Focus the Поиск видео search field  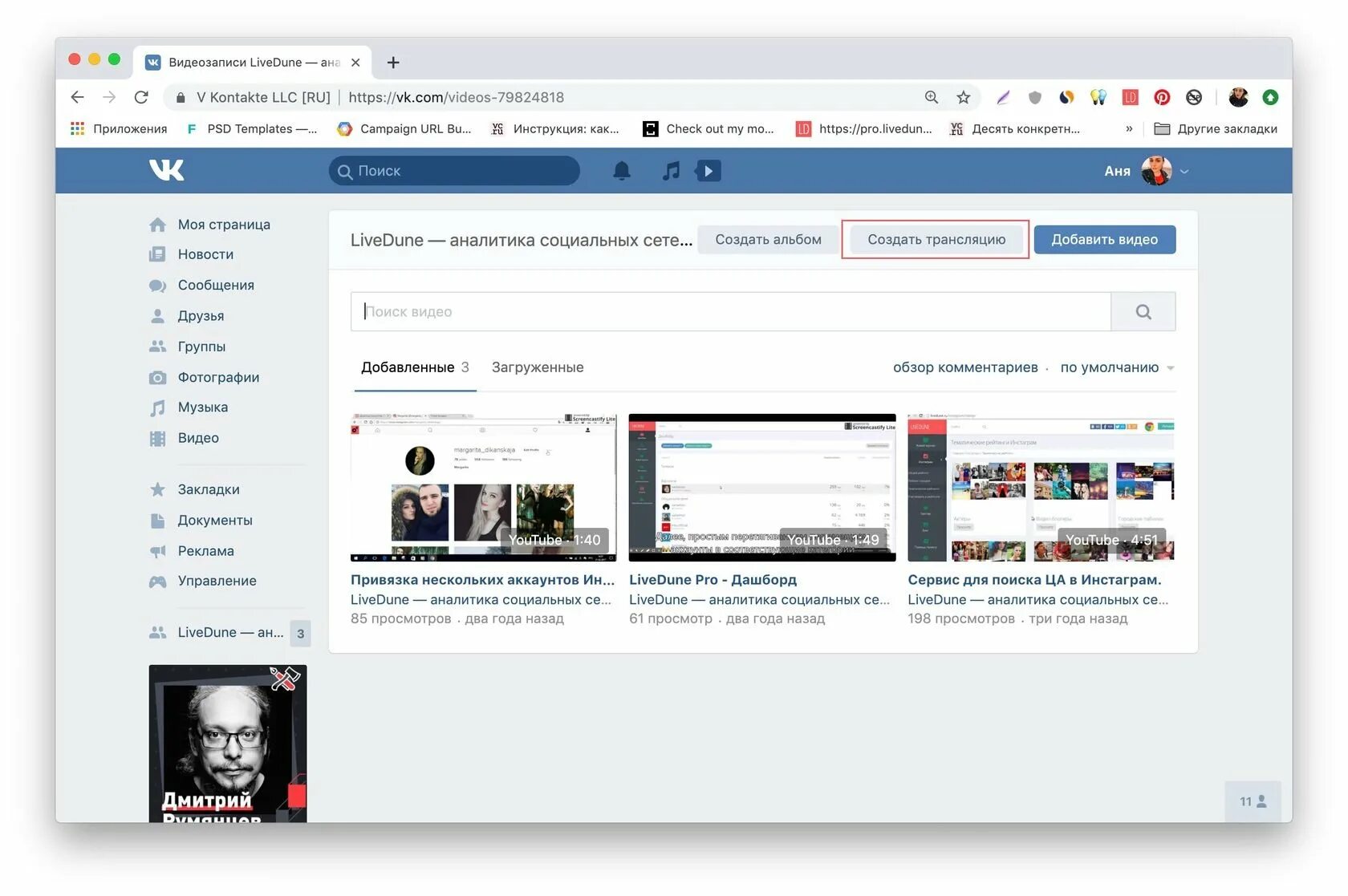pos(731,311)
